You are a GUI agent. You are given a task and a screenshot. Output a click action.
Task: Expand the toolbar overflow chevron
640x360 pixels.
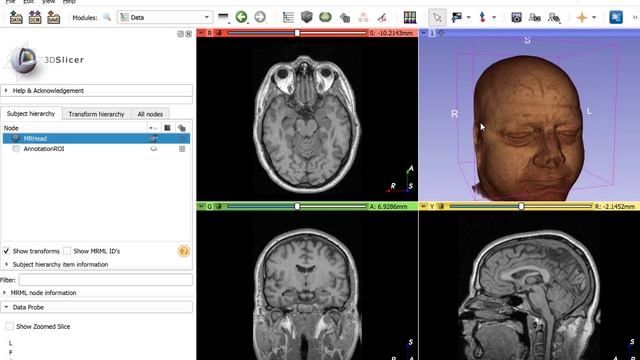pyautogui.click(x=635, y=17)
